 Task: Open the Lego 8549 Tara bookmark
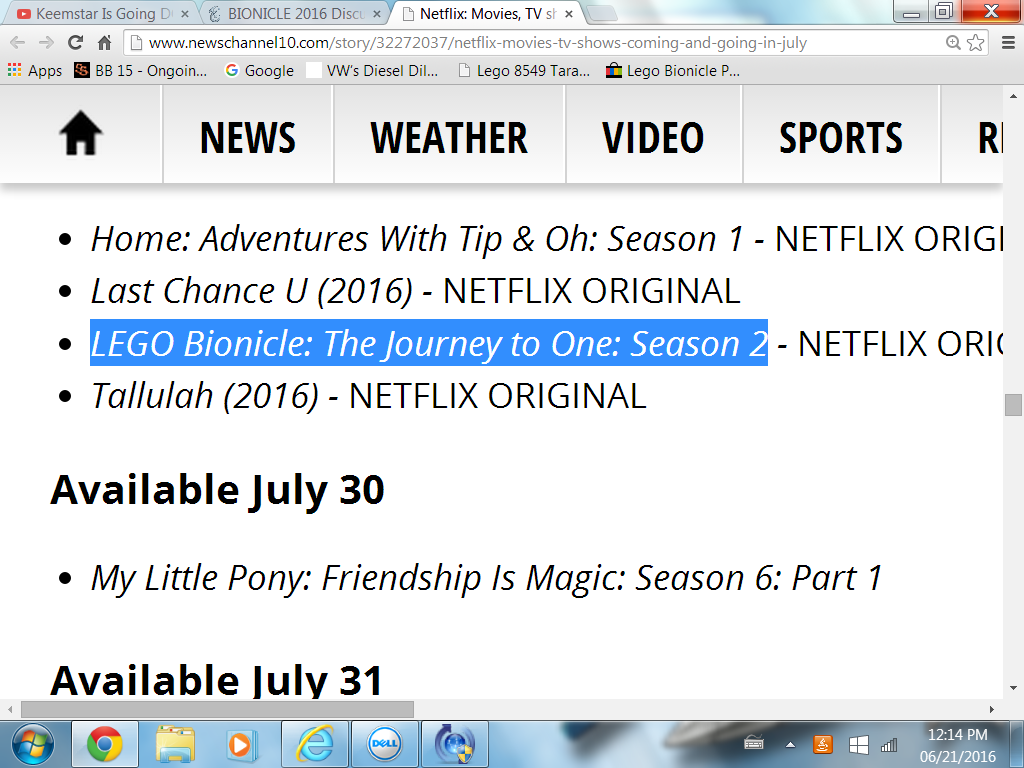pos(524,71)
